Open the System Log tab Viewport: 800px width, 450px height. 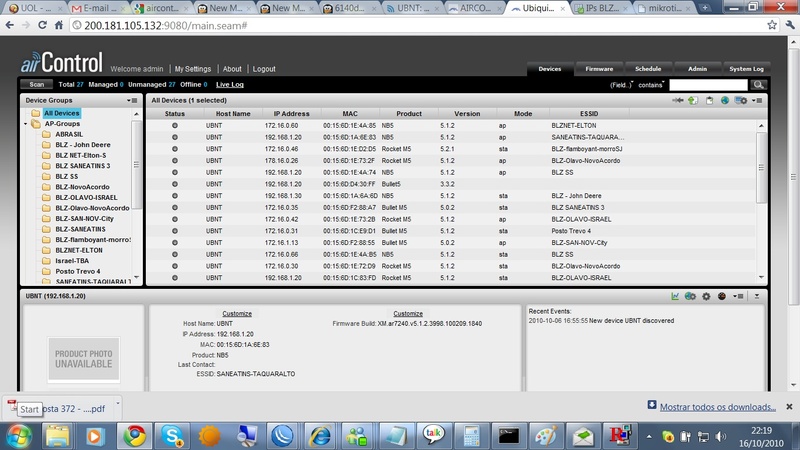[x=746, y=69]
